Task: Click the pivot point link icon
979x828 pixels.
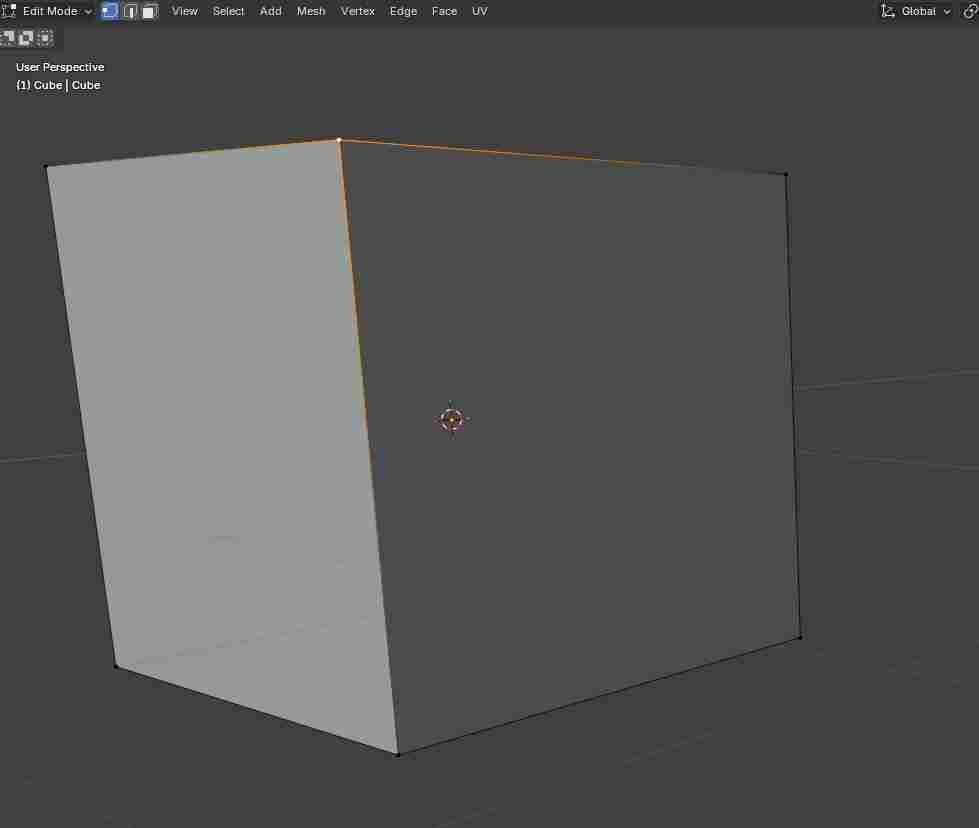Action: tap(970, 11)
